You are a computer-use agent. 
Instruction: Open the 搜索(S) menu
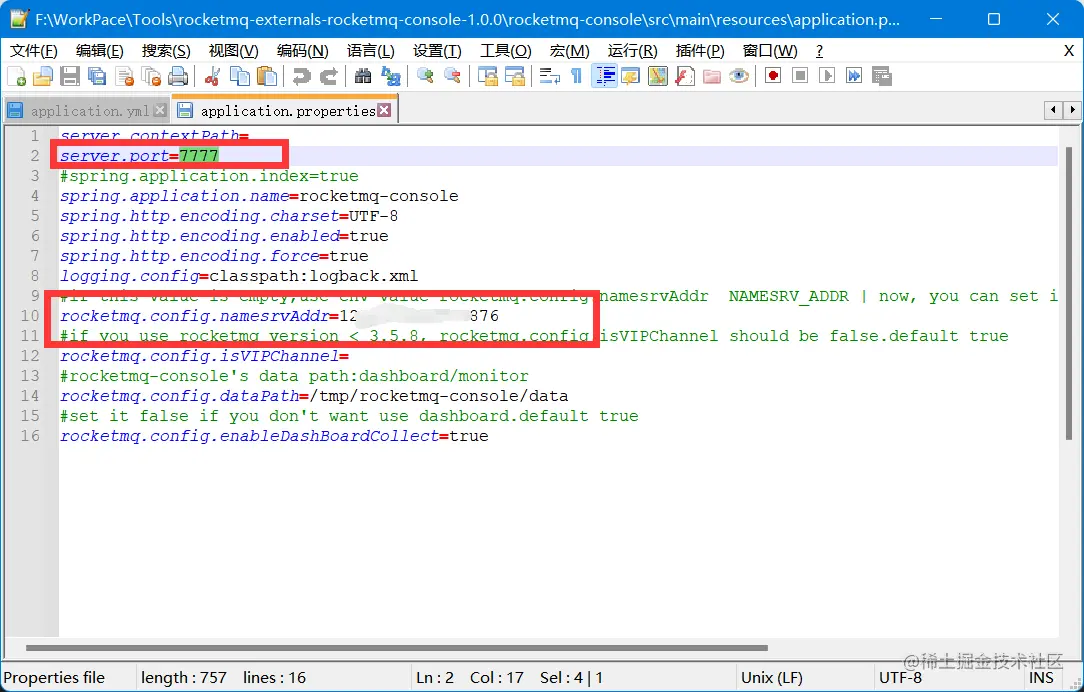(166, 51)
